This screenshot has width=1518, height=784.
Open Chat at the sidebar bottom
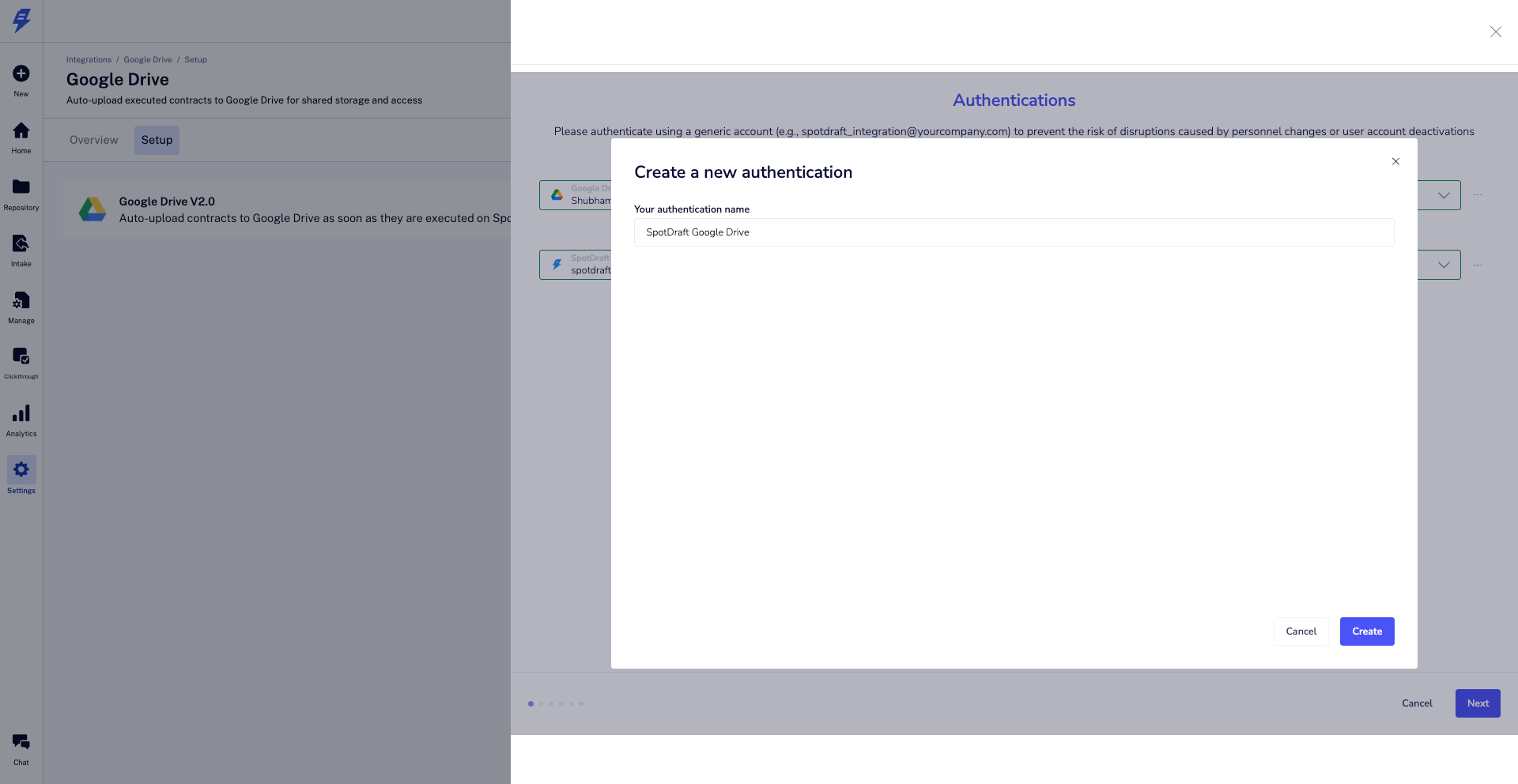tap(21, 742)
